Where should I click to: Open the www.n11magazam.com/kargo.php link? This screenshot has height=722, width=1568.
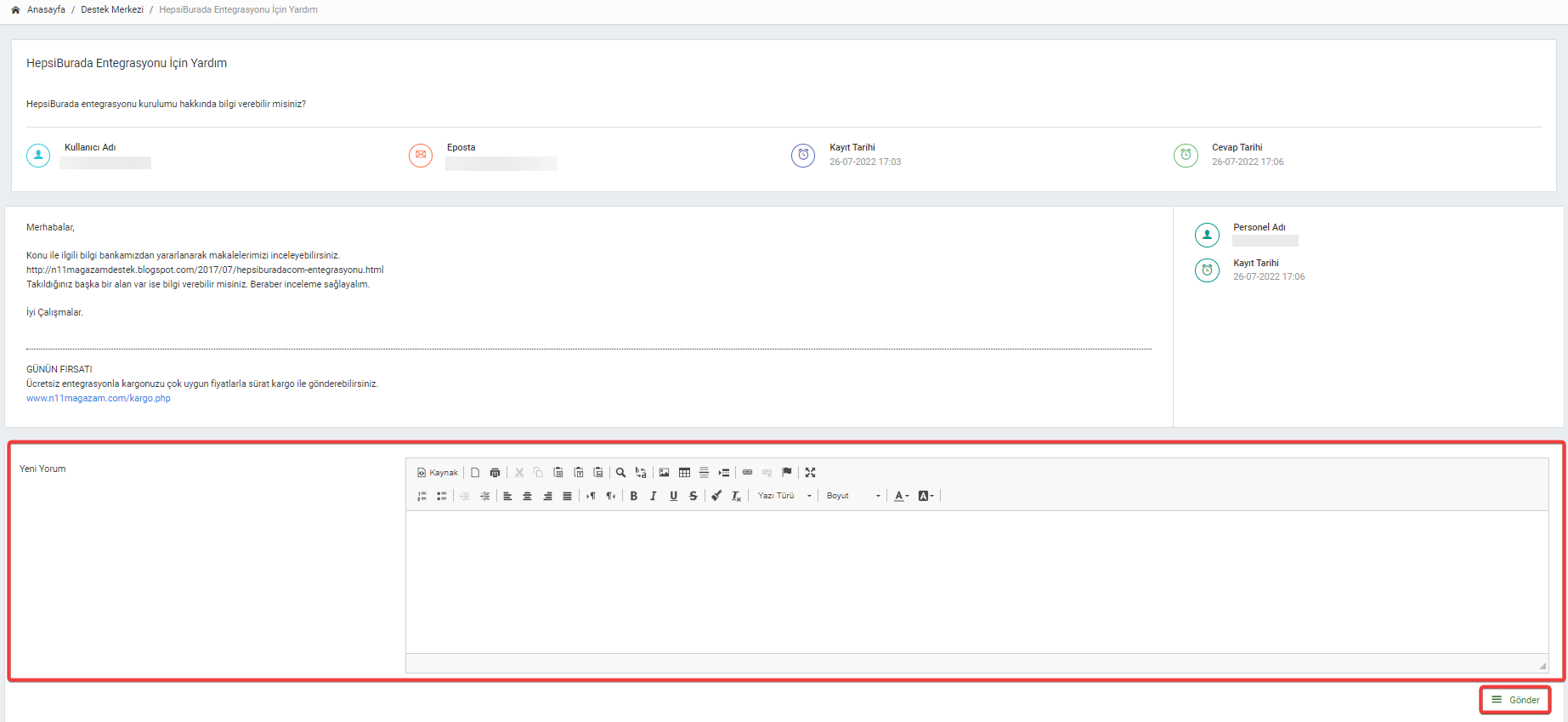coord(99,398)
